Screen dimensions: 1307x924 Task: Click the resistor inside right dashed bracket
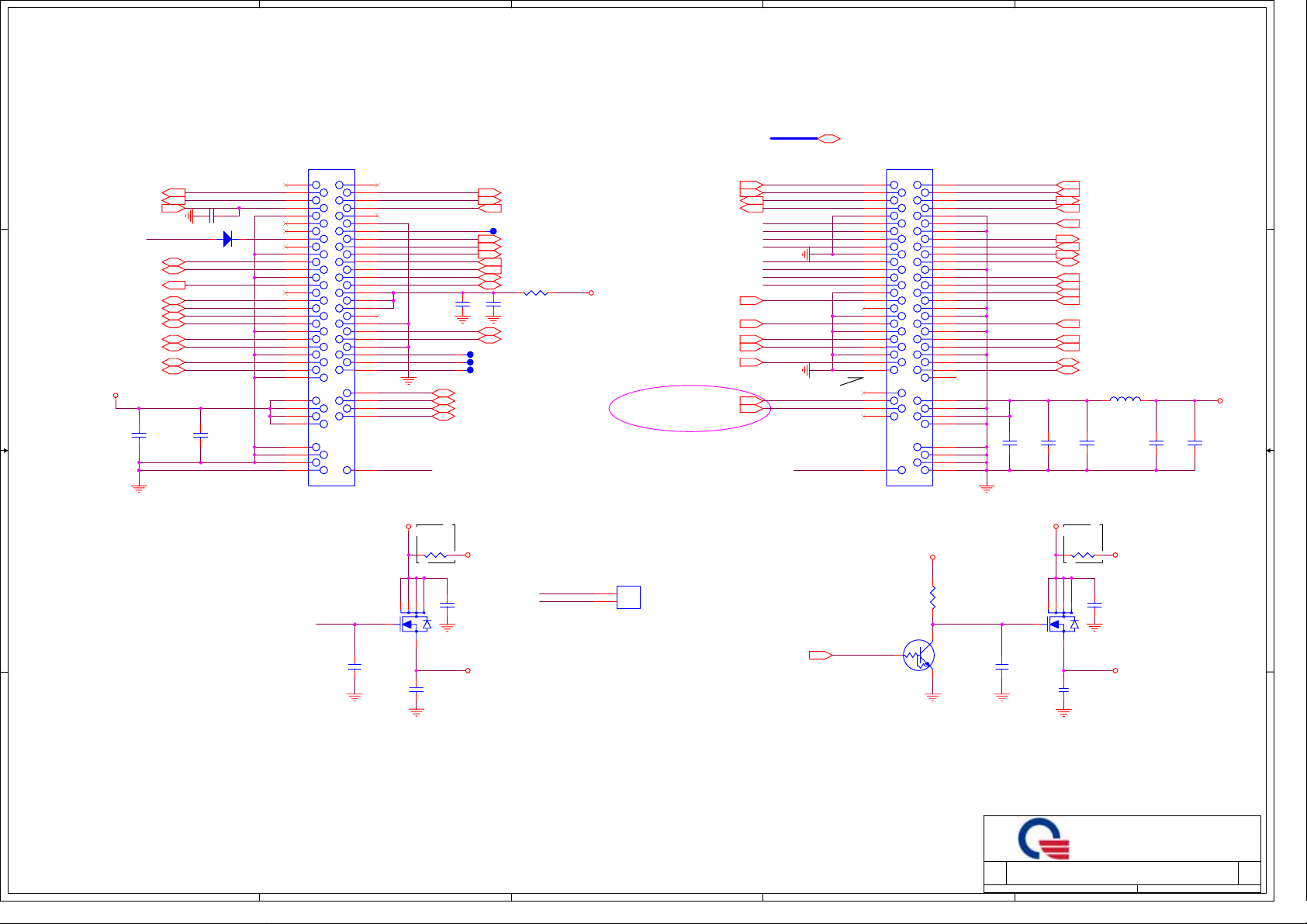[1084, 555]
